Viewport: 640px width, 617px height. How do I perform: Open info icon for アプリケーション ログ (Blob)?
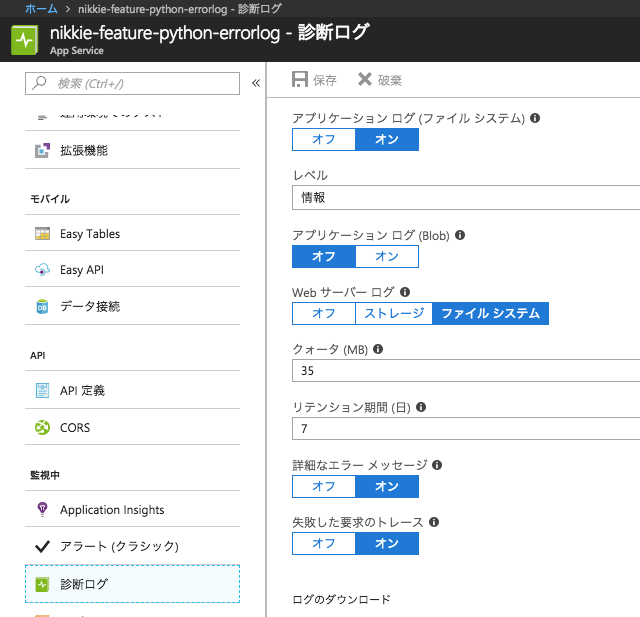pyautogui.click(x=460, y=235)
